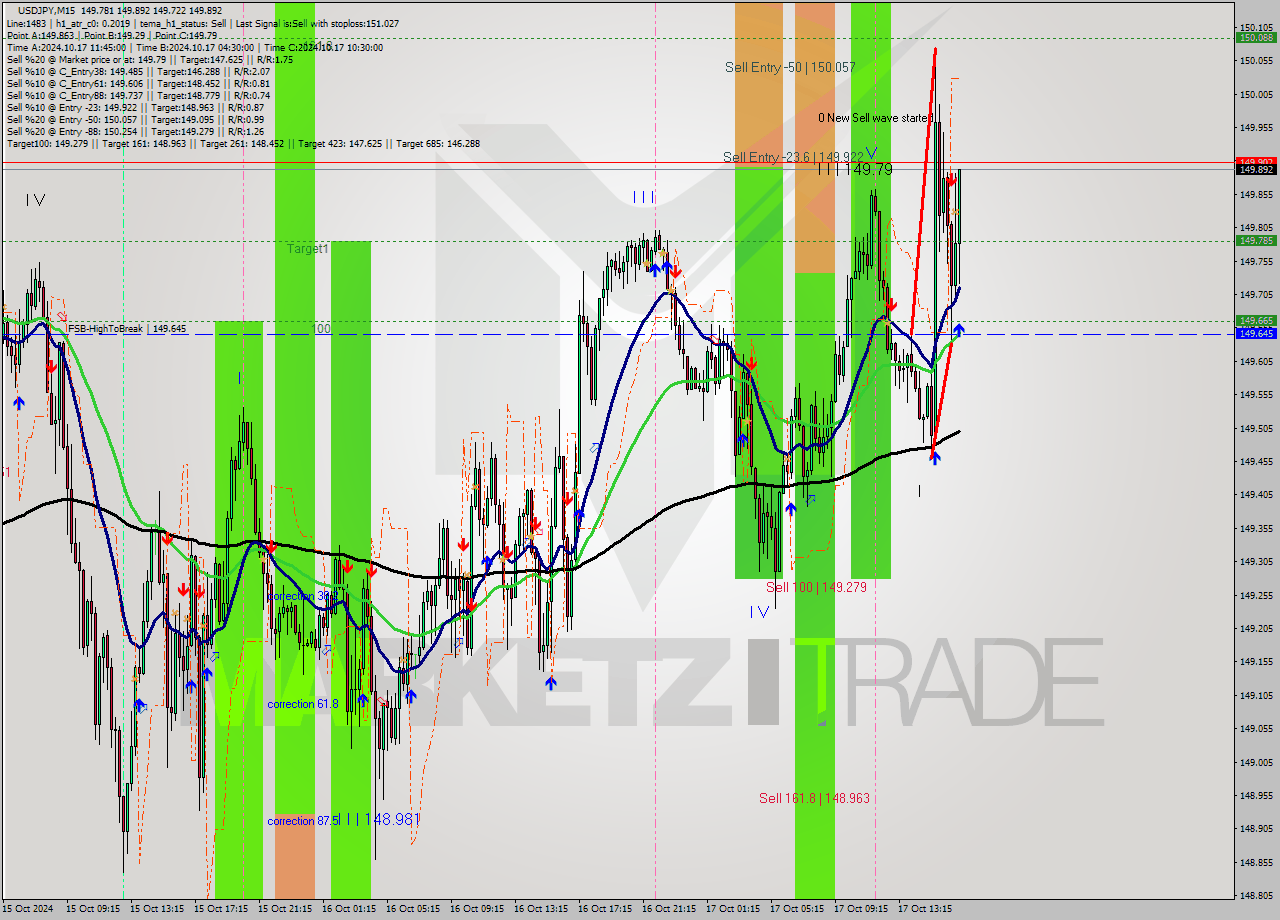Click the green 149.665 price tag
This screenshot has width=1280, height=920.
(x=1256, y=321)
